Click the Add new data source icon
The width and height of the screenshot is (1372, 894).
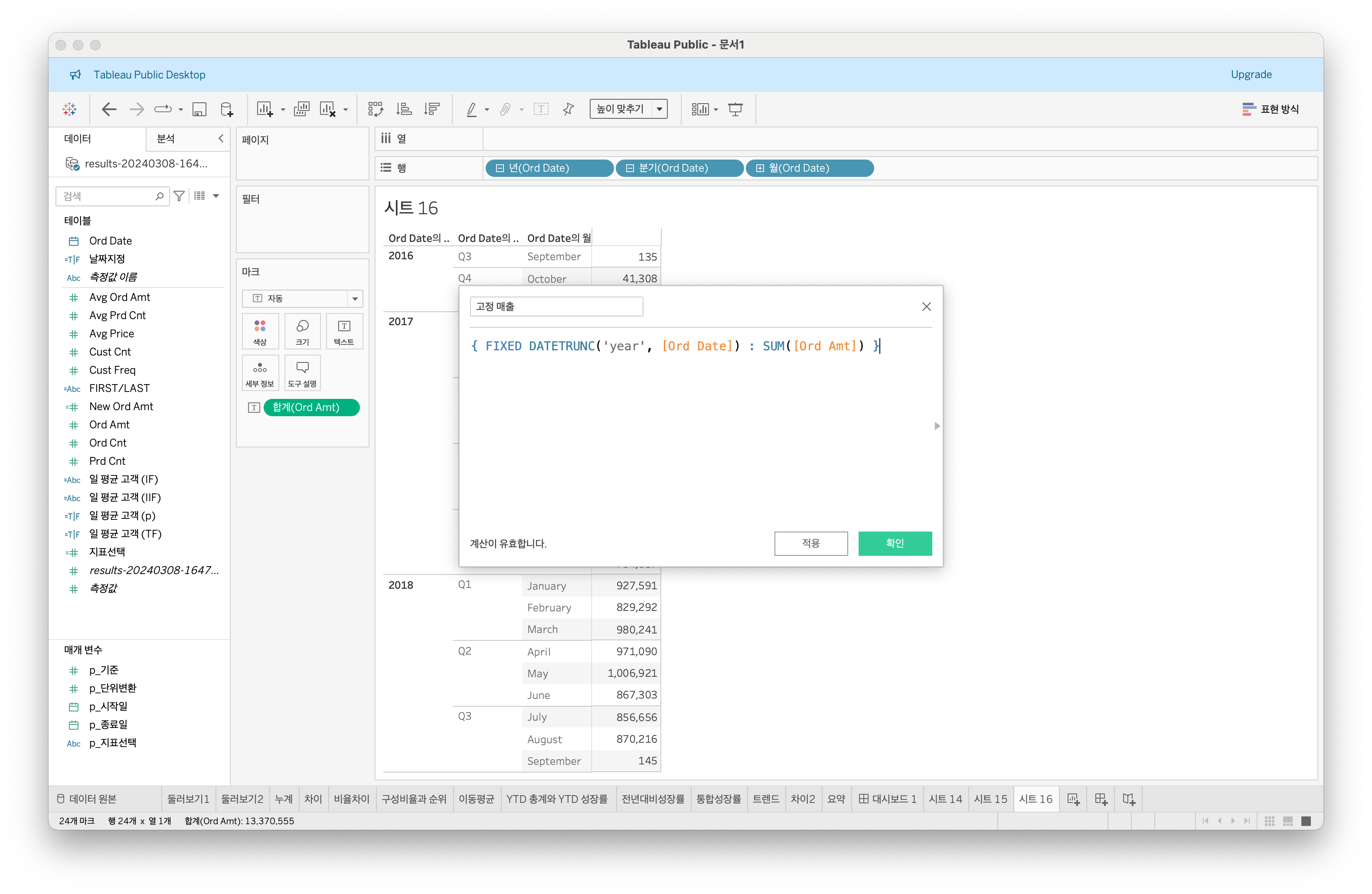(x=227, y=110)
